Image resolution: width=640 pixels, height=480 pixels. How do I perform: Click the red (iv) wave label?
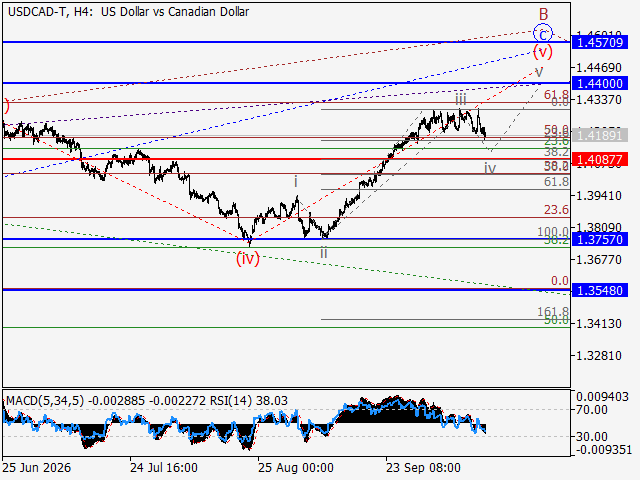(x=248, y=259)
